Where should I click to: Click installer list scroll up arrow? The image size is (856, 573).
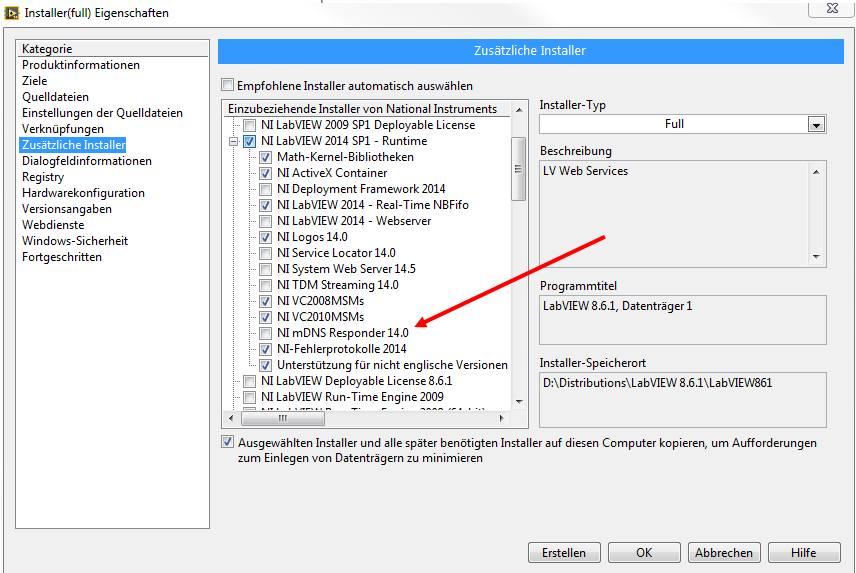coord(519,110)
